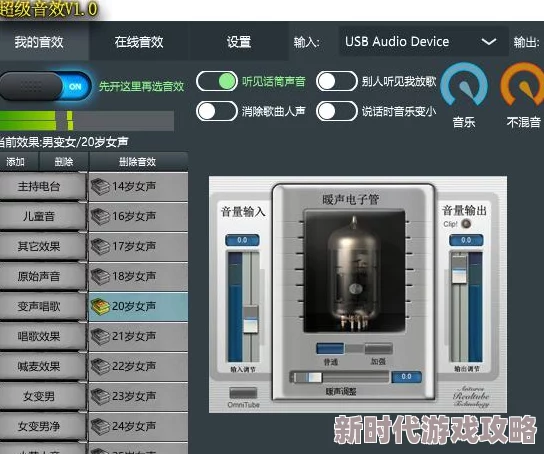This screenshot has width=544, height=454.
Task: Click the 删除 category button
Action: 64,162
